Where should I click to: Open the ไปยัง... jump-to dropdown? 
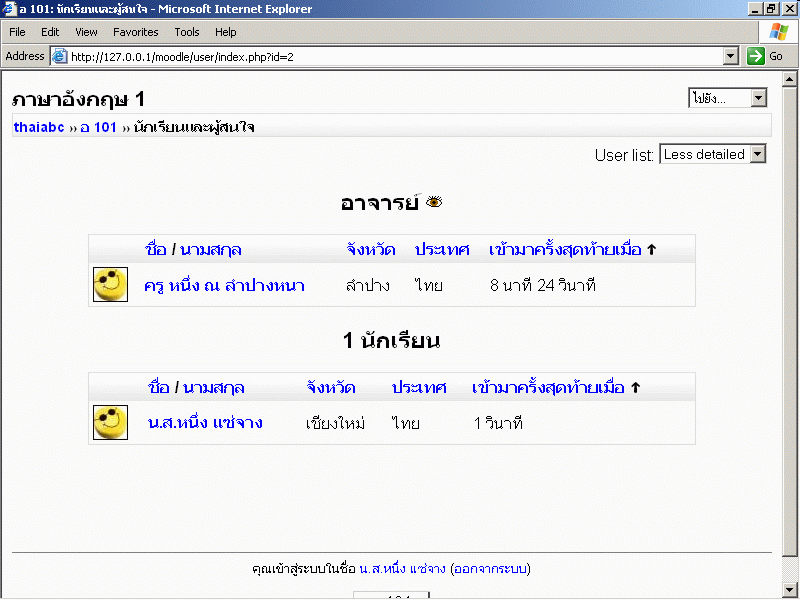tap(727, 97)
